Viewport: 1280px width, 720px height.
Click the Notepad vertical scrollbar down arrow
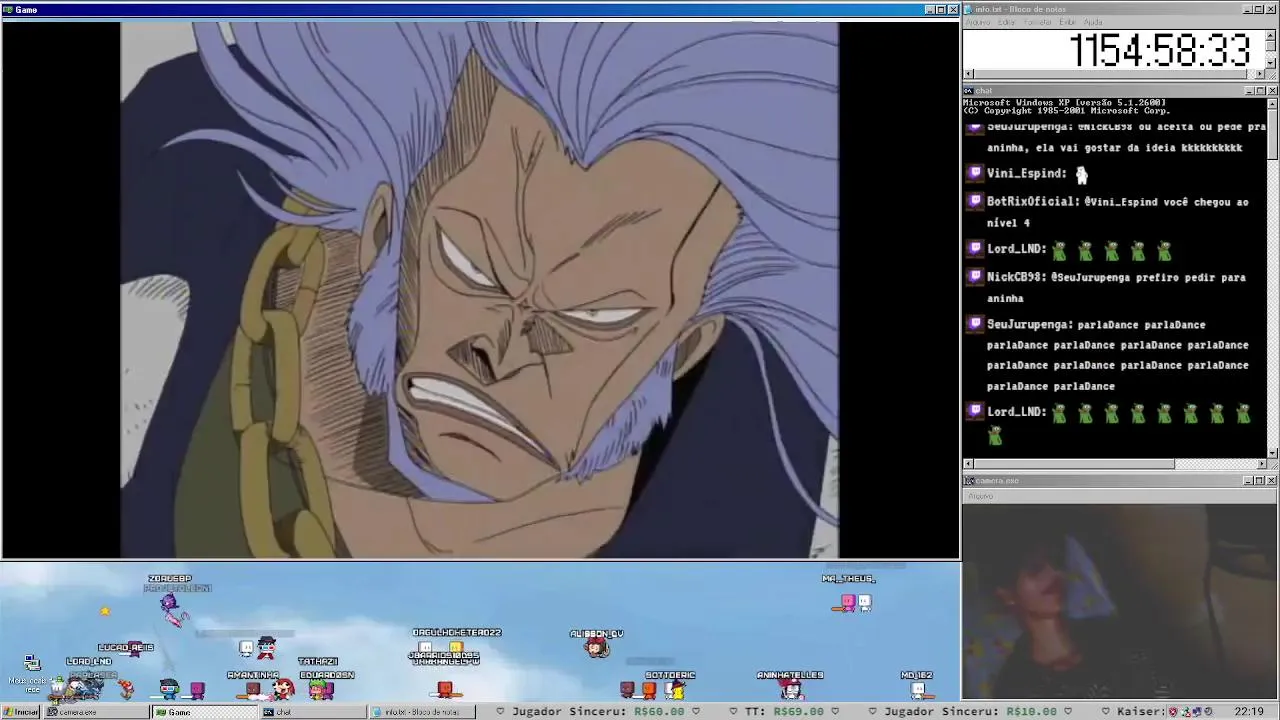point(1271,63)
